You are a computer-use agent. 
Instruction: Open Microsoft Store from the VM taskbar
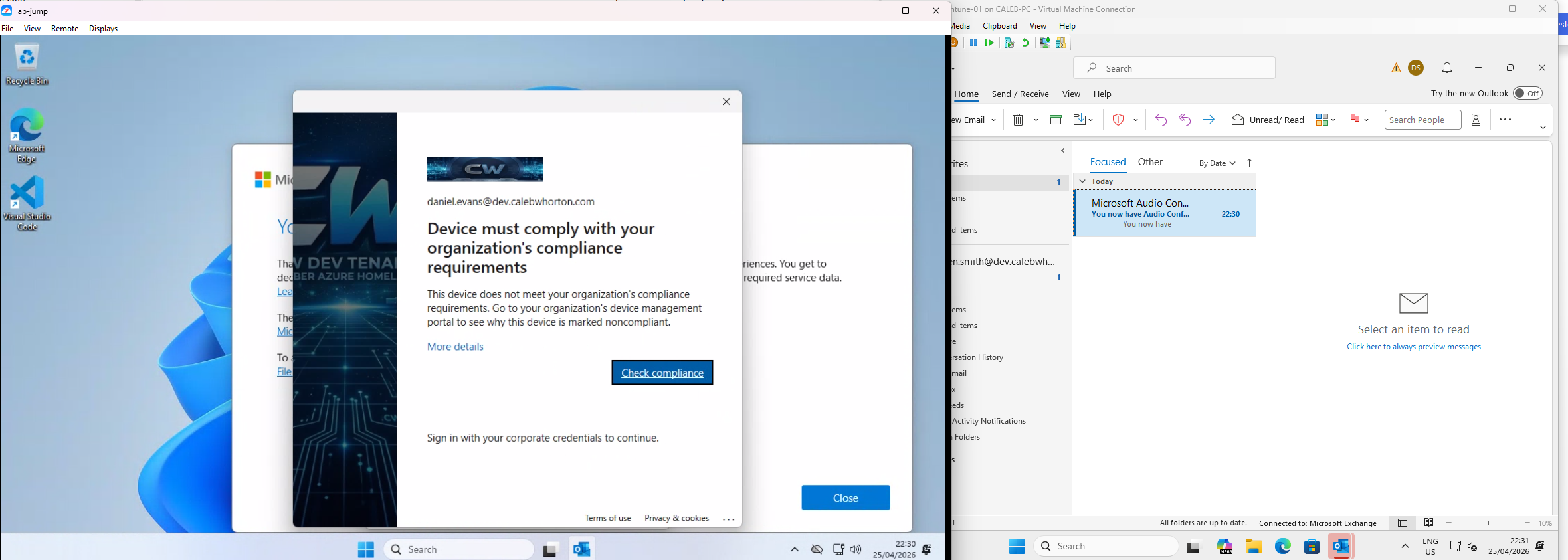[x=1312, y=546]
